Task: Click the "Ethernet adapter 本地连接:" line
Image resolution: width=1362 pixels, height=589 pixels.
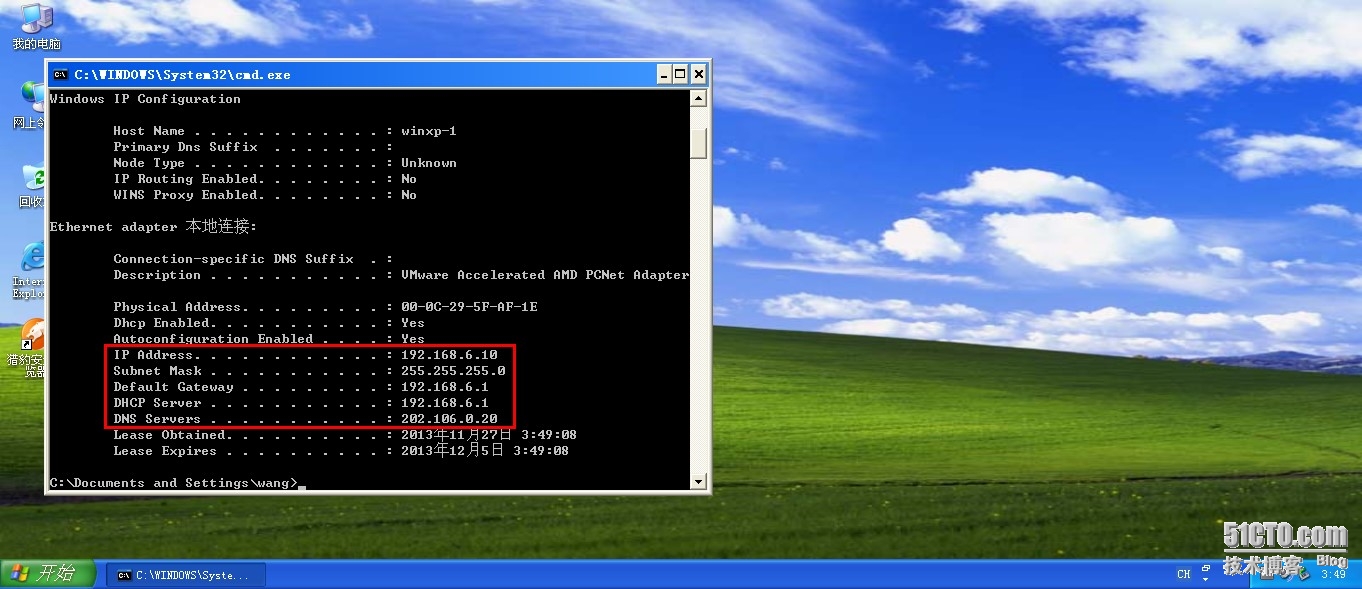Action: pyautogui.click(x=153, y=227)
